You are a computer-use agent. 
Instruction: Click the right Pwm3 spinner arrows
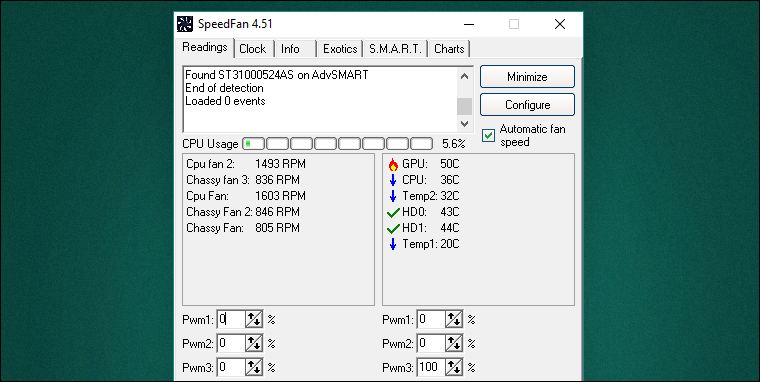pos(454,367)
